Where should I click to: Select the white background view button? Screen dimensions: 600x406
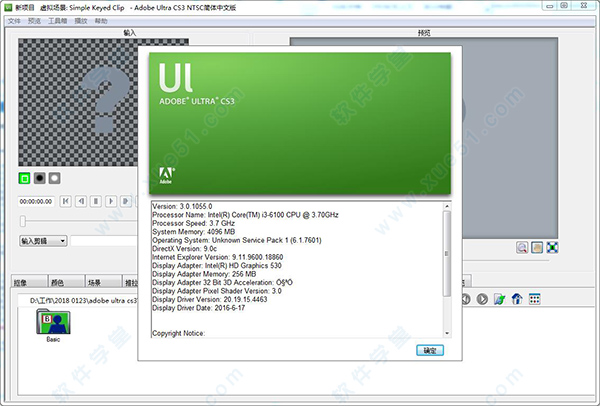click(54, 178)
